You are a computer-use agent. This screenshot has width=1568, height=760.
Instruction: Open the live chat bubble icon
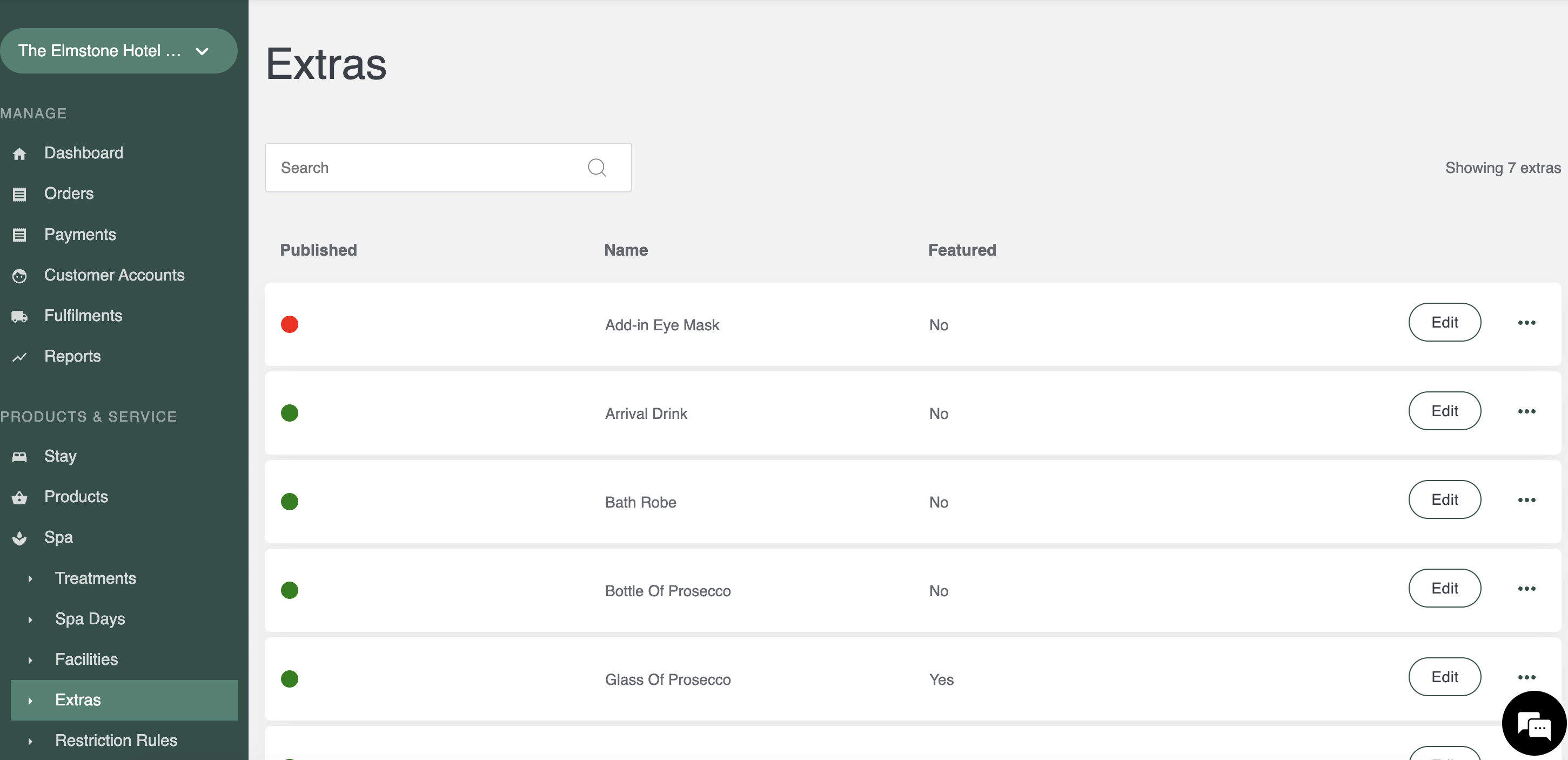[1533, 723]
